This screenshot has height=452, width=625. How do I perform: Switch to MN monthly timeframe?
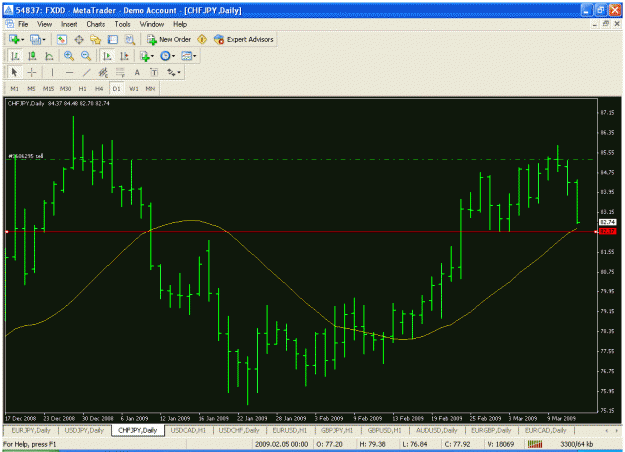pos(150,89)
